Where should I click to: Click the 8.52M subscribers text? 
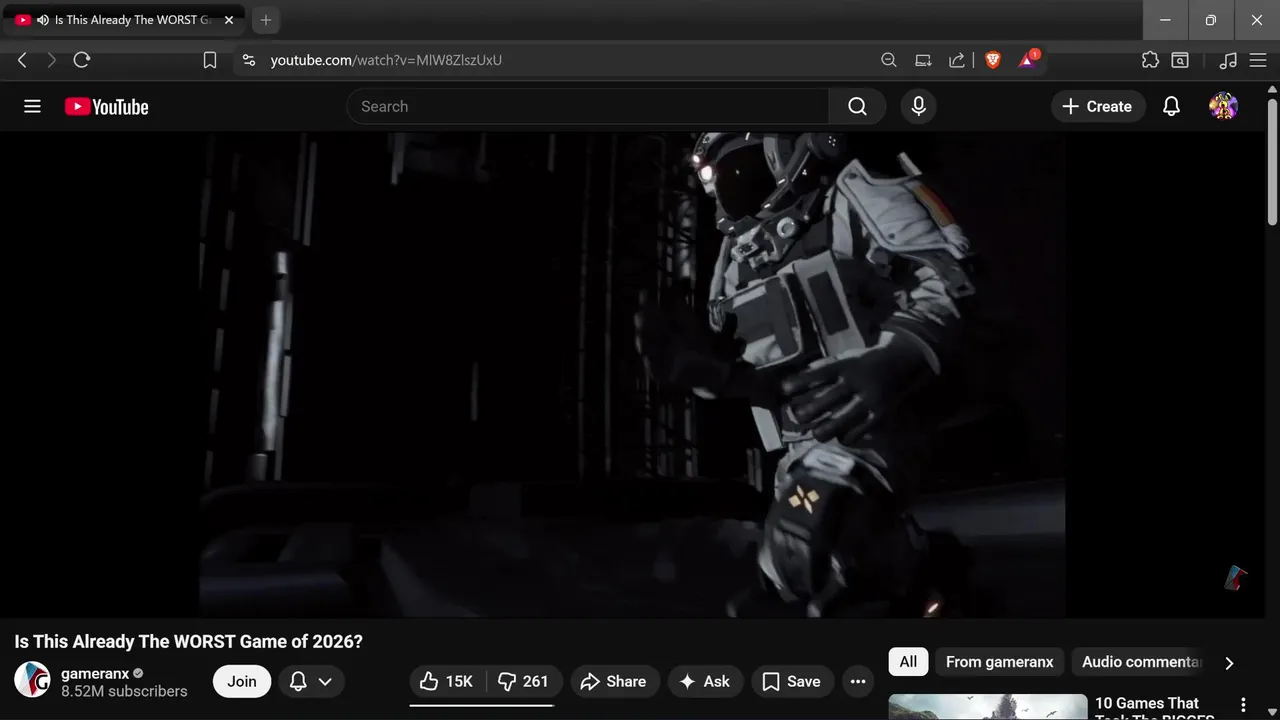pos(124,691)
